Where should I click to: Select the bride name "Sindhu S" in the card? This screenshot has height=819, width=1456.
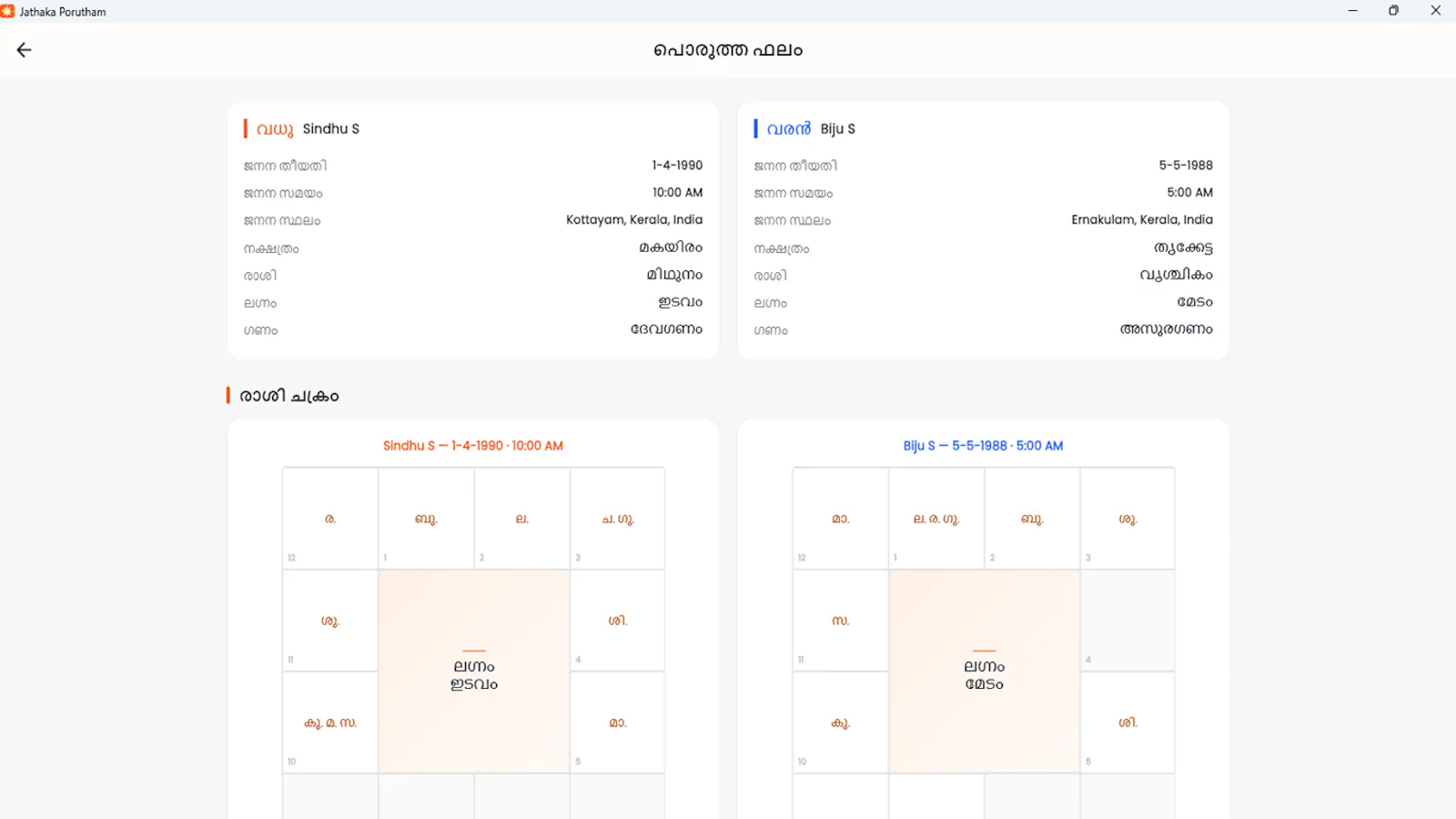pos(331,128)
